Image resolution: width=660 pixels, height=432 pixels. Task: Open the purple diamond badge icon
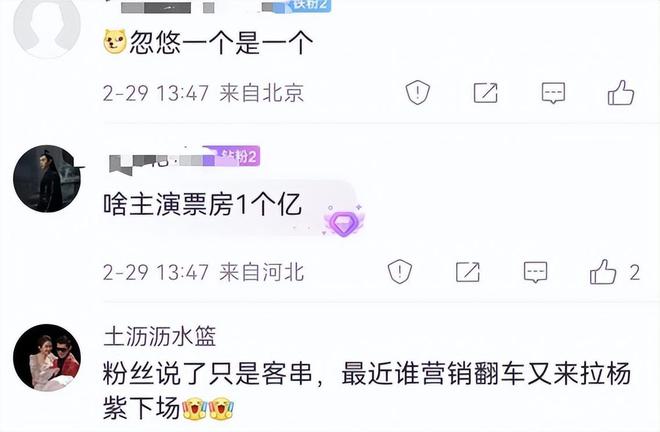point(344,221)
